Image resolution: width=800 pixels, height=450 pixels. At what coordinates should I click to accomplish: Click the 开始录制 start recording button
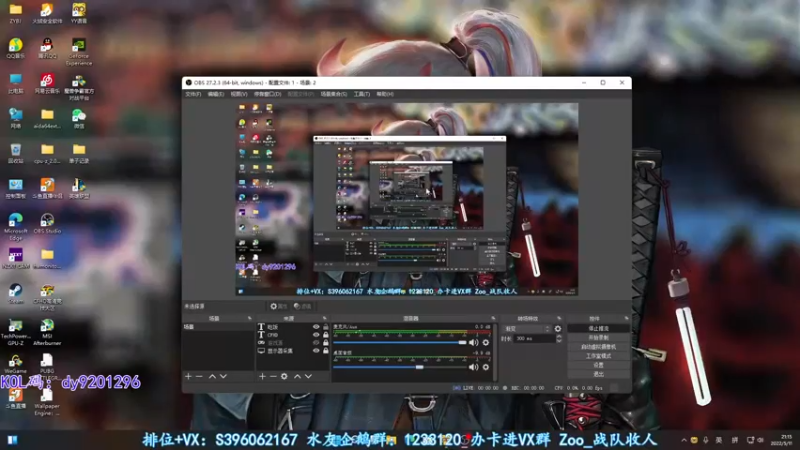tap(598, 338)
